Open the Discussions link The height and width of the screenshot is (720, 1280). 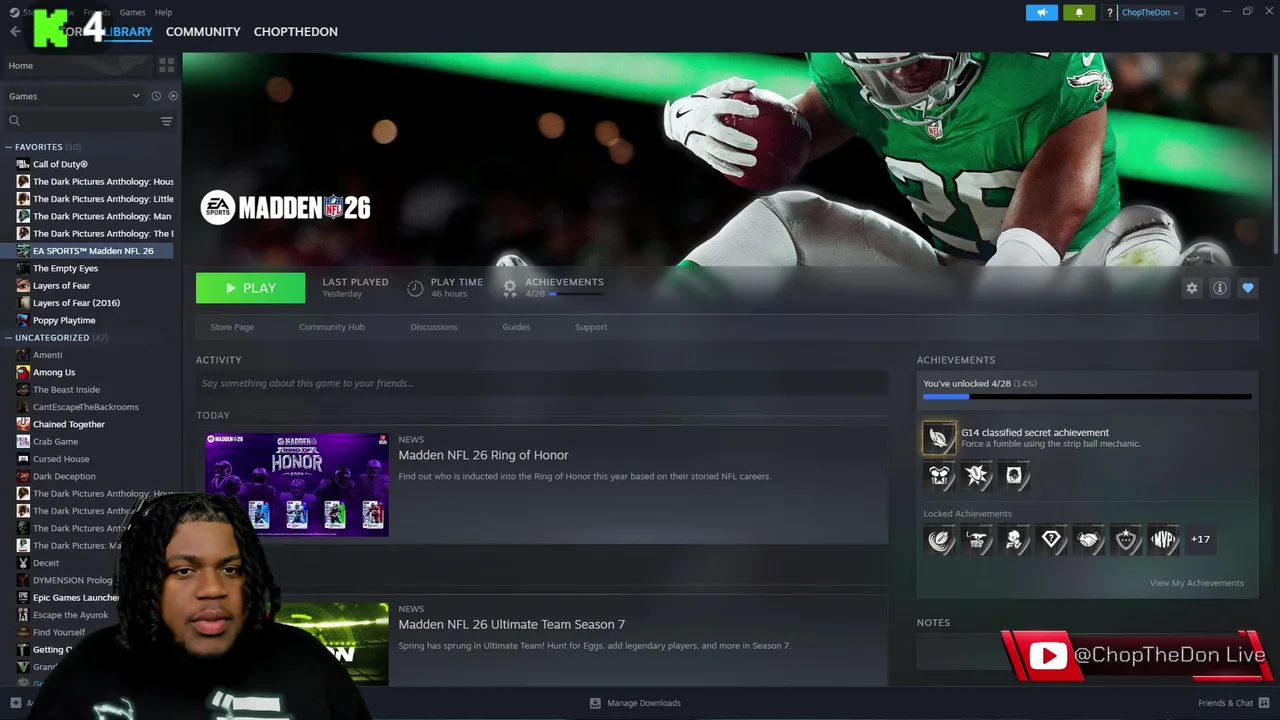434,327
